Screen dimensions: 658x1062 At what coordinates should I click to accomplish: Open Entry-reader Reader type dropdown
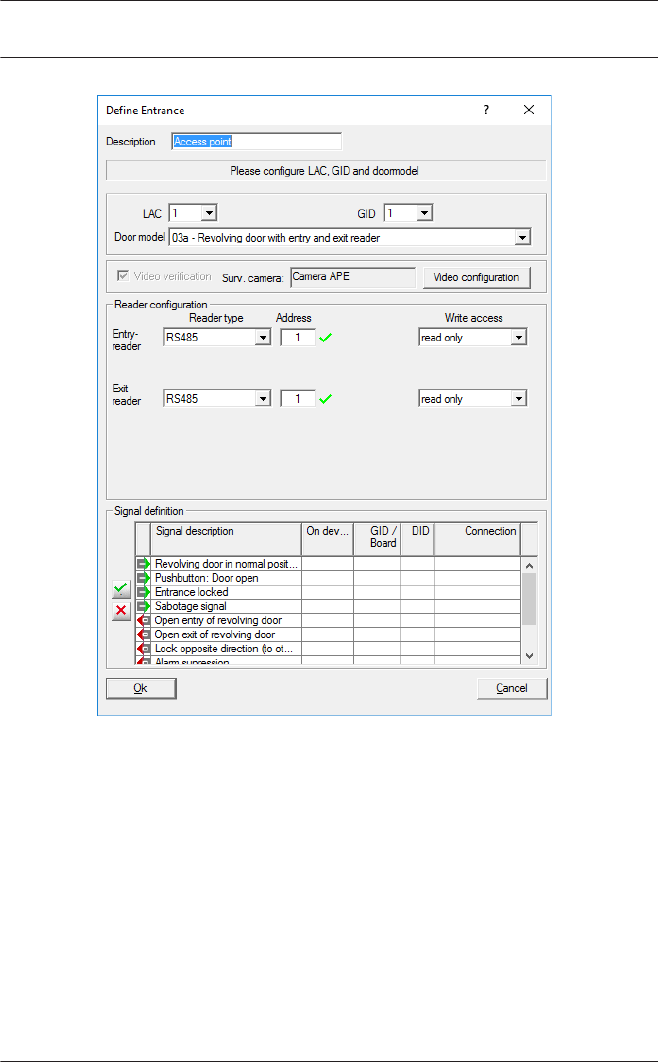coord(263,337)
